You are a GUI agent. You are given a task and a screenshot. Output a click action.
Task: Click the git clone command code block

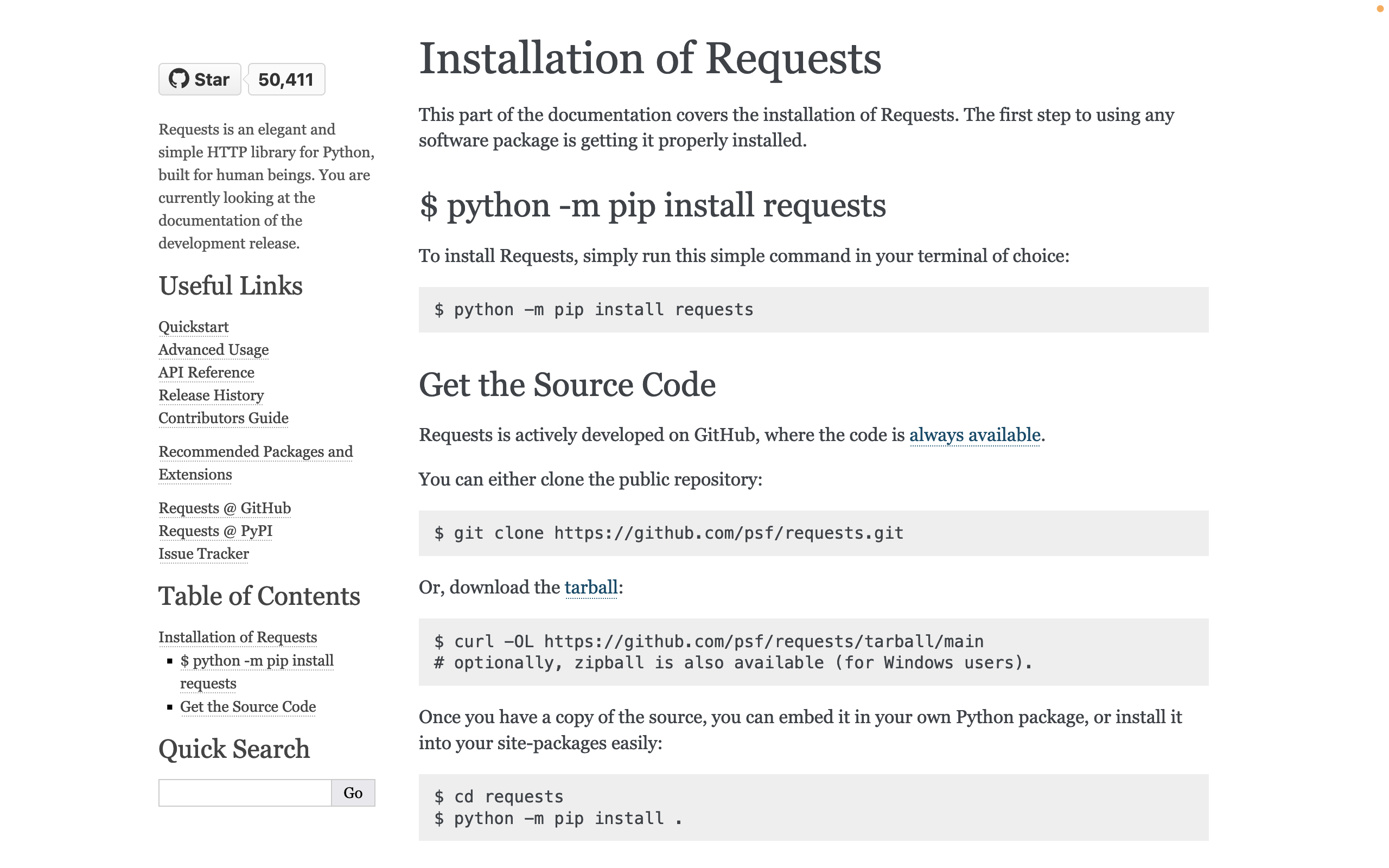coord(813,533)
